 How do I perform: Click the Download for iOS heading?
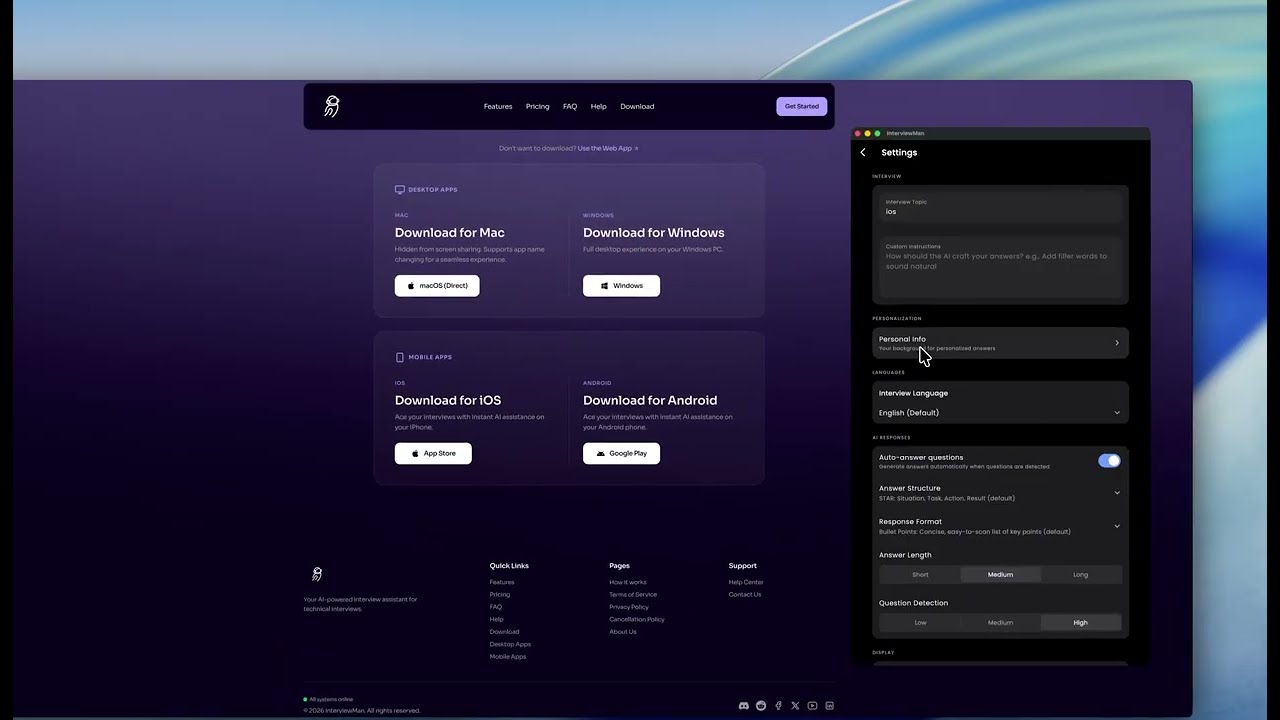click(448, 400)
